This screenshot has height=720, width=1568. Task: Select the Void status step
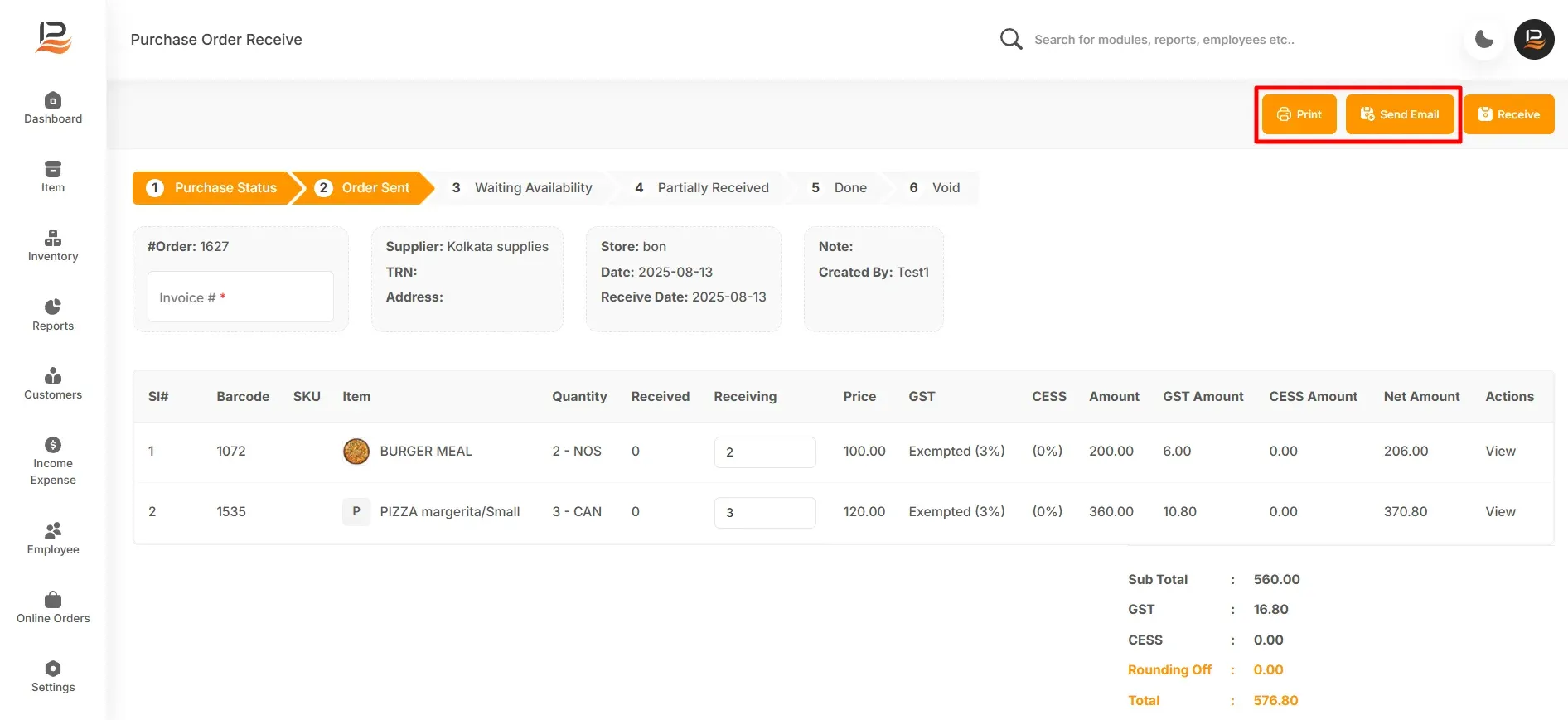pyautogui.click(x=935, y=188)
